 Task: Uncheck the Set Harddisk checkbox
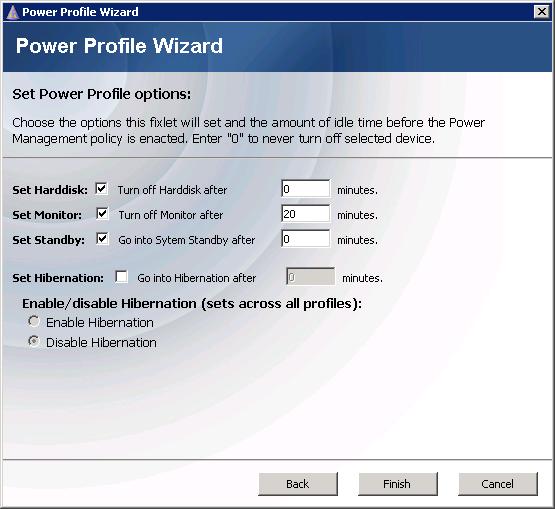click(x=102, y=189)
